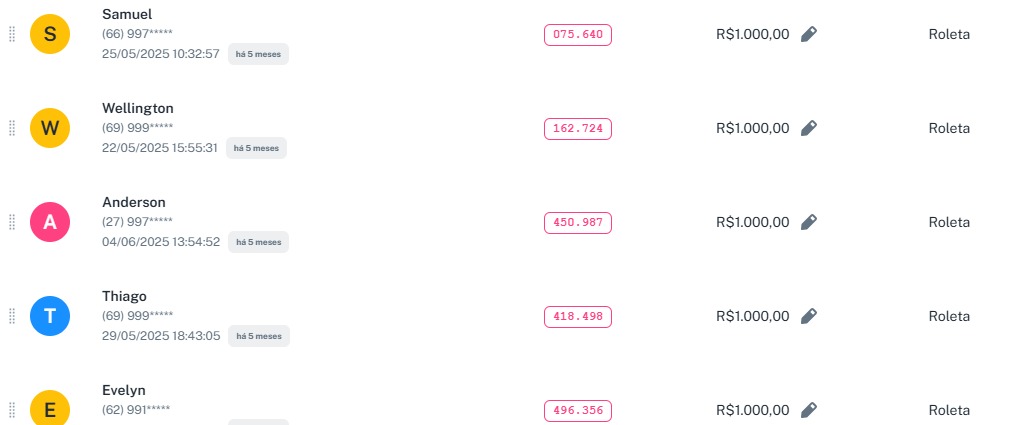Click the 450.987 code badge
The width and height of the screenshot is (1015, 425).
pos(577,222)
